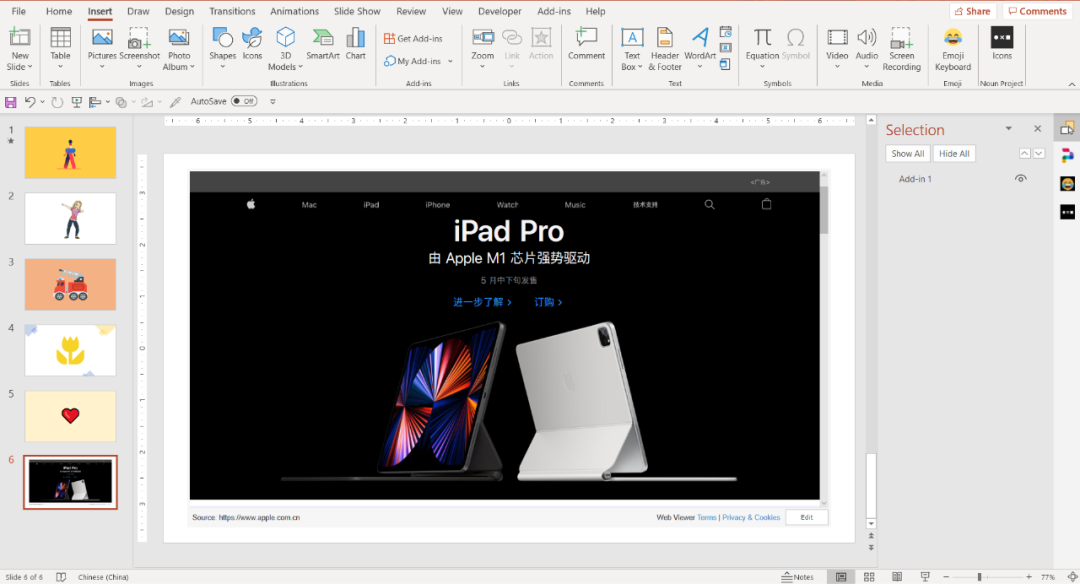Open the Shapes gallery
The image size is (1080, 584).
pos(222,45)
